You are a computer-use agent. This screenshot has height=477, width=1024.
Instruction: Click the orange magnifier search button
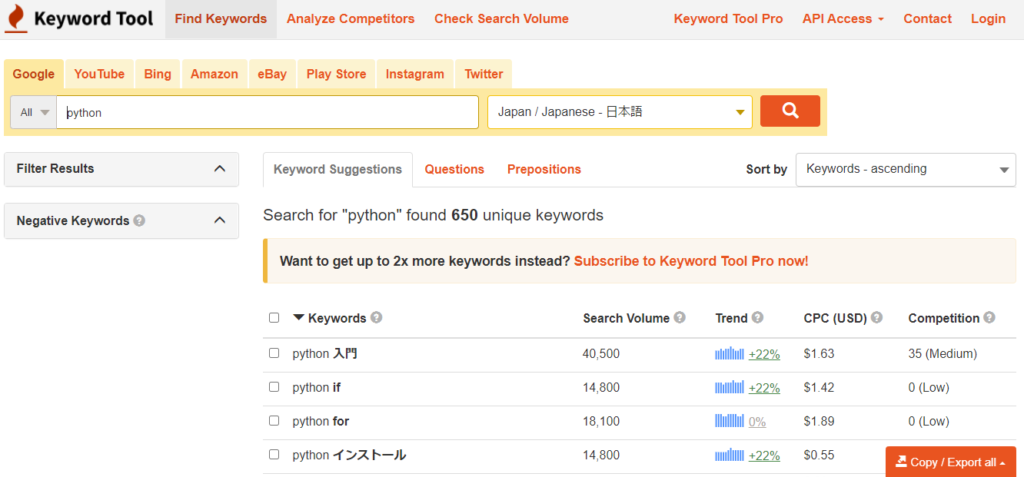pos(790,111)
